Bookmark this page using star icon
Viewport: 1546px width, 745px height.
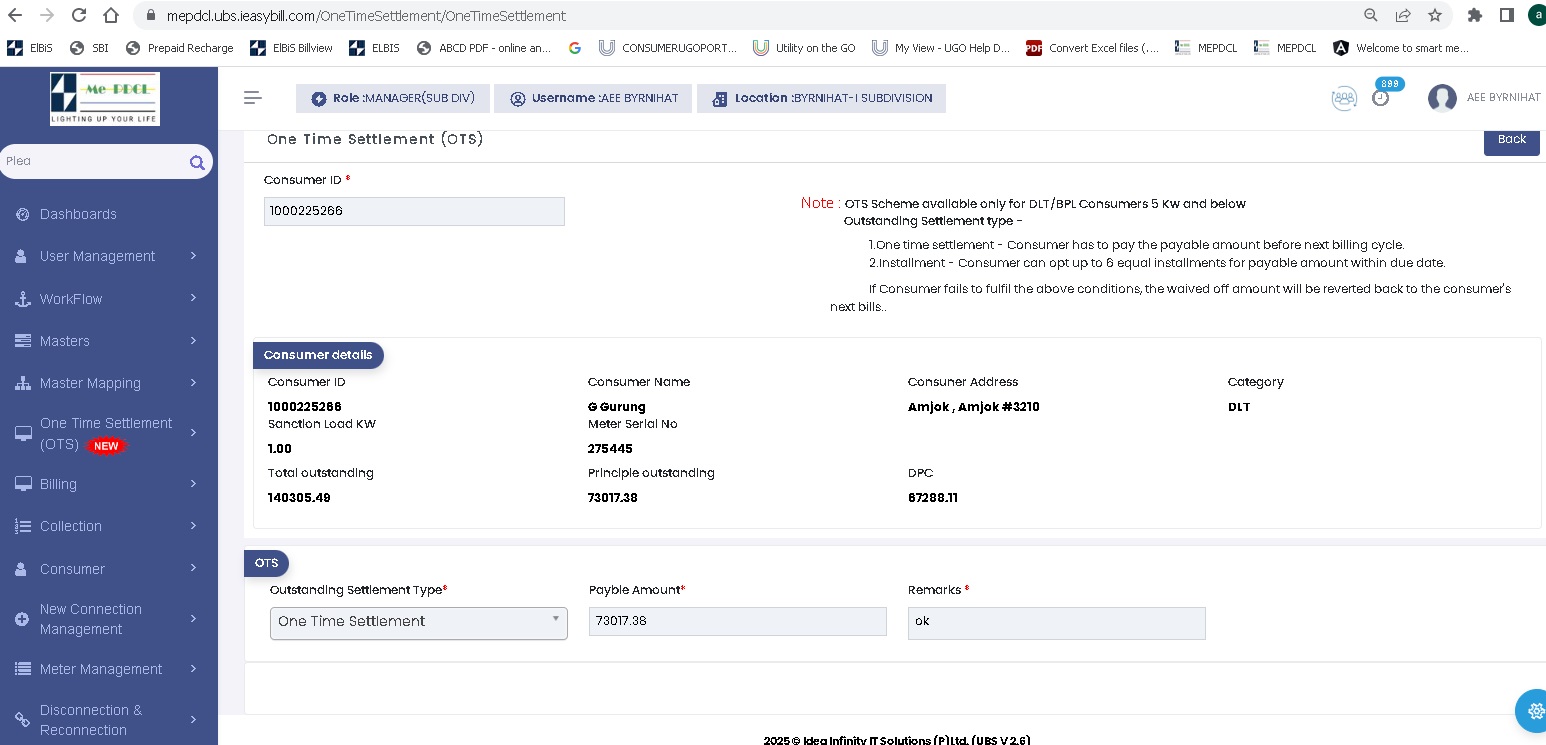coord(1435,15)
